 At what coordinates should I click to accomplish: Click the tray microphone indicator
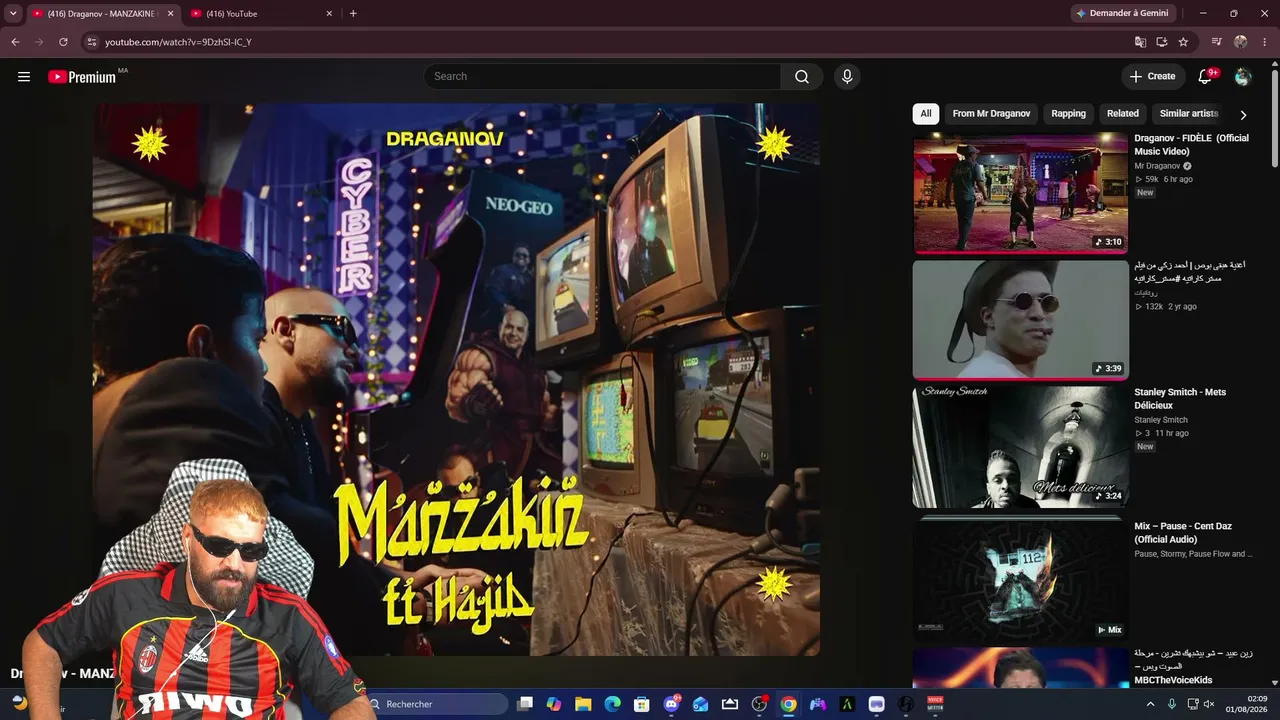[1172, 704]
